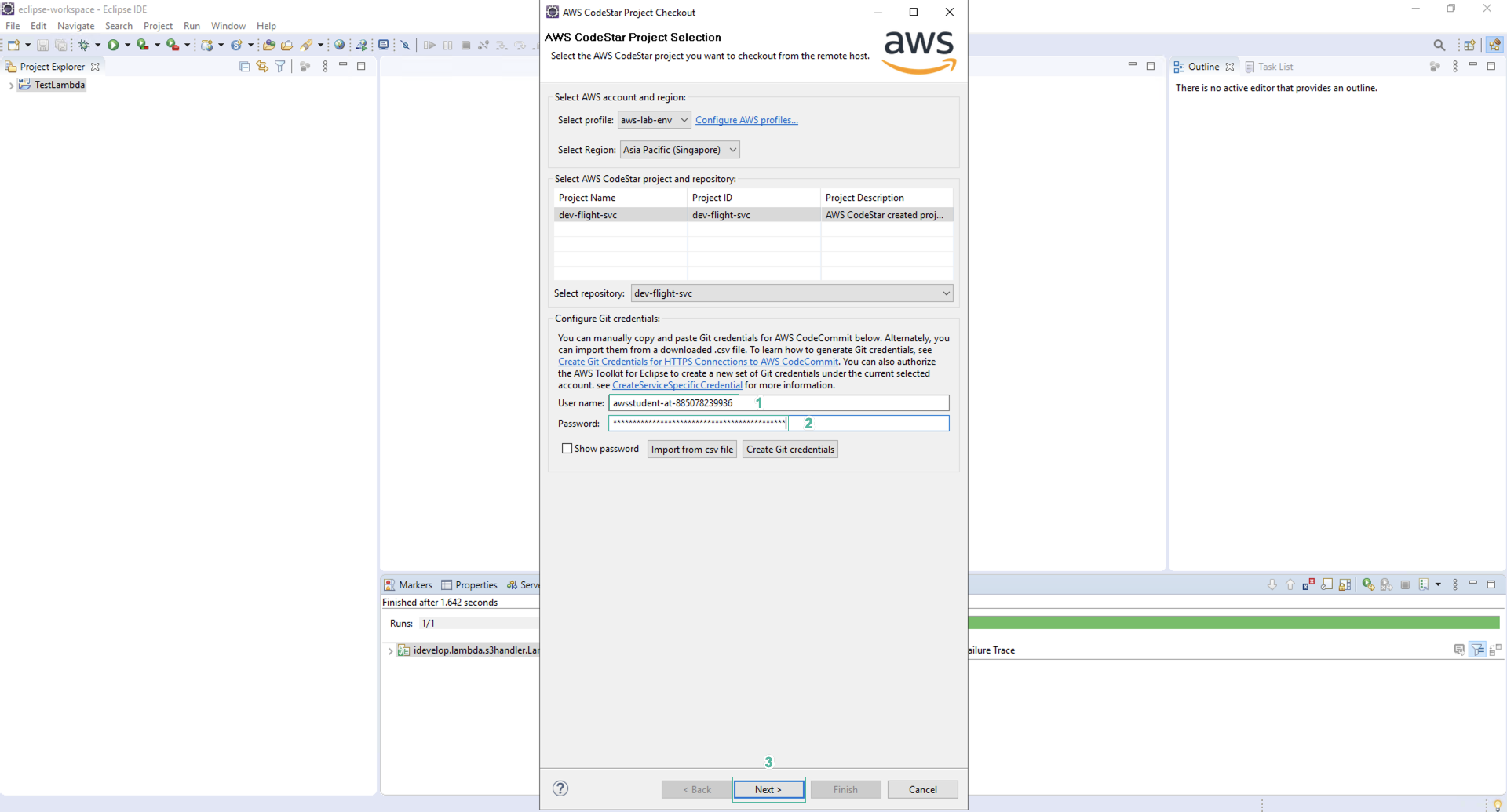The width and height of the screenshot is (1507, 812).
Task: Switch to the Task List tab
Action: click(x=1268, y=67)
